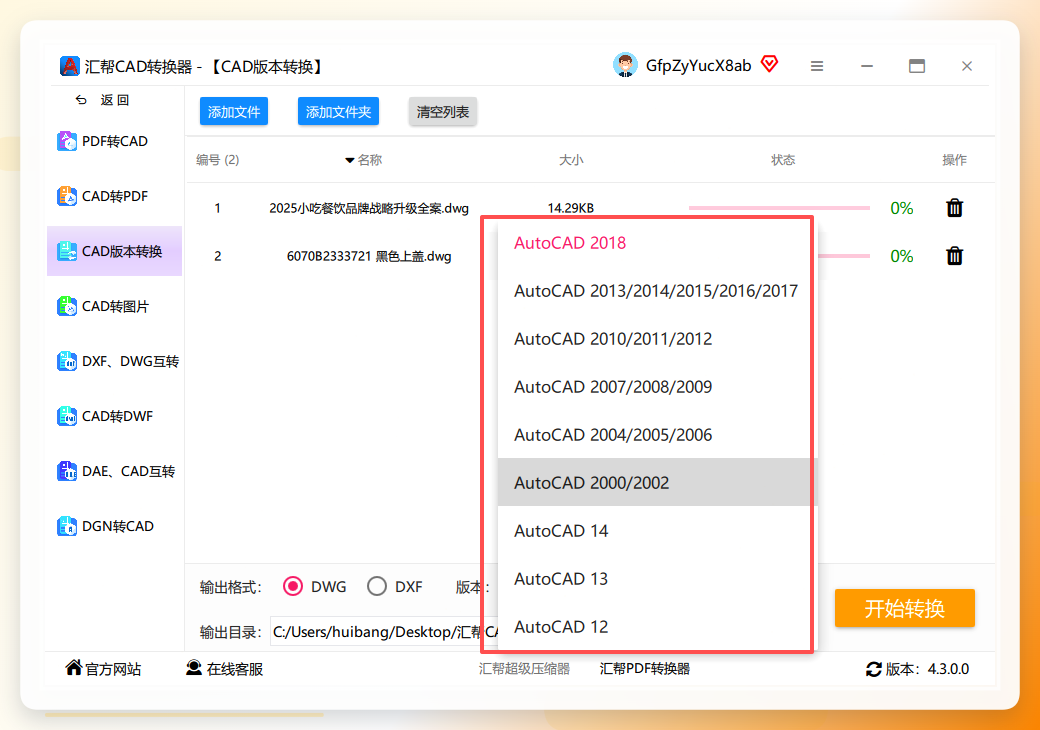Delete the 2025小吃餐饮品牌战略升级全案.dwg file with trash icon
The width and height of the screenshot is (1040, 730).
coord(954,208)
